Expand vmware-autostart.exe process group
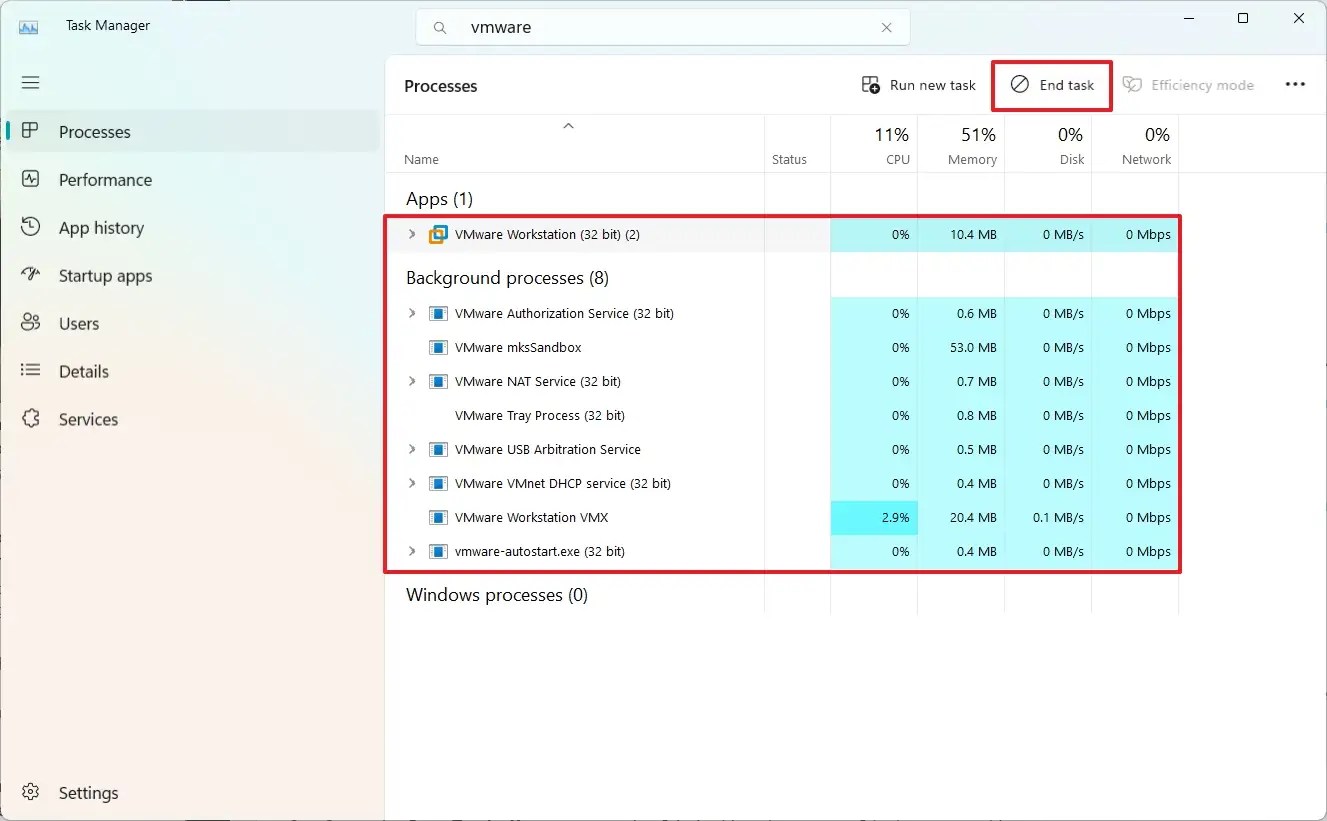Image resolution: width=1327 pixels, height=821 pixels. pyautogui.click(x=412, y=551)
